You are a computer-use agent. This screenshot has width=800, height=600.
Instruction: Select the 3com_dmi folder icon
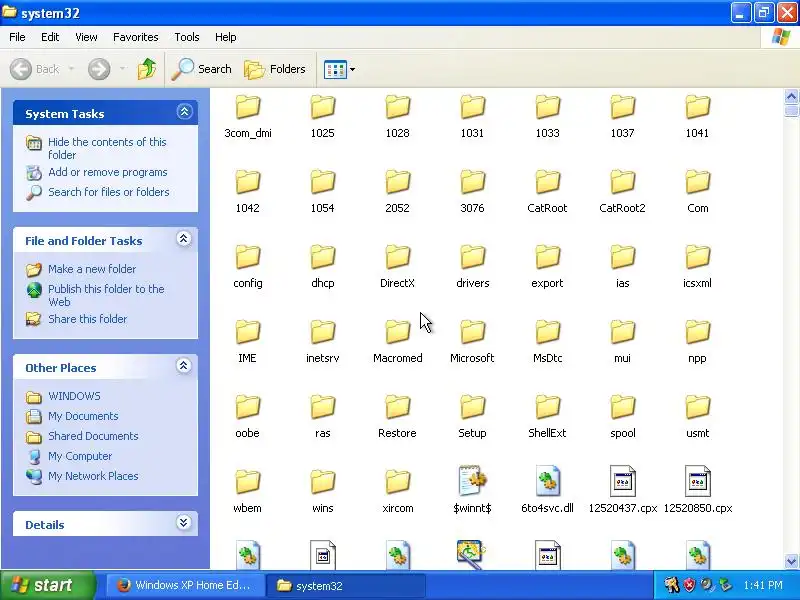(x=248, y=107)
